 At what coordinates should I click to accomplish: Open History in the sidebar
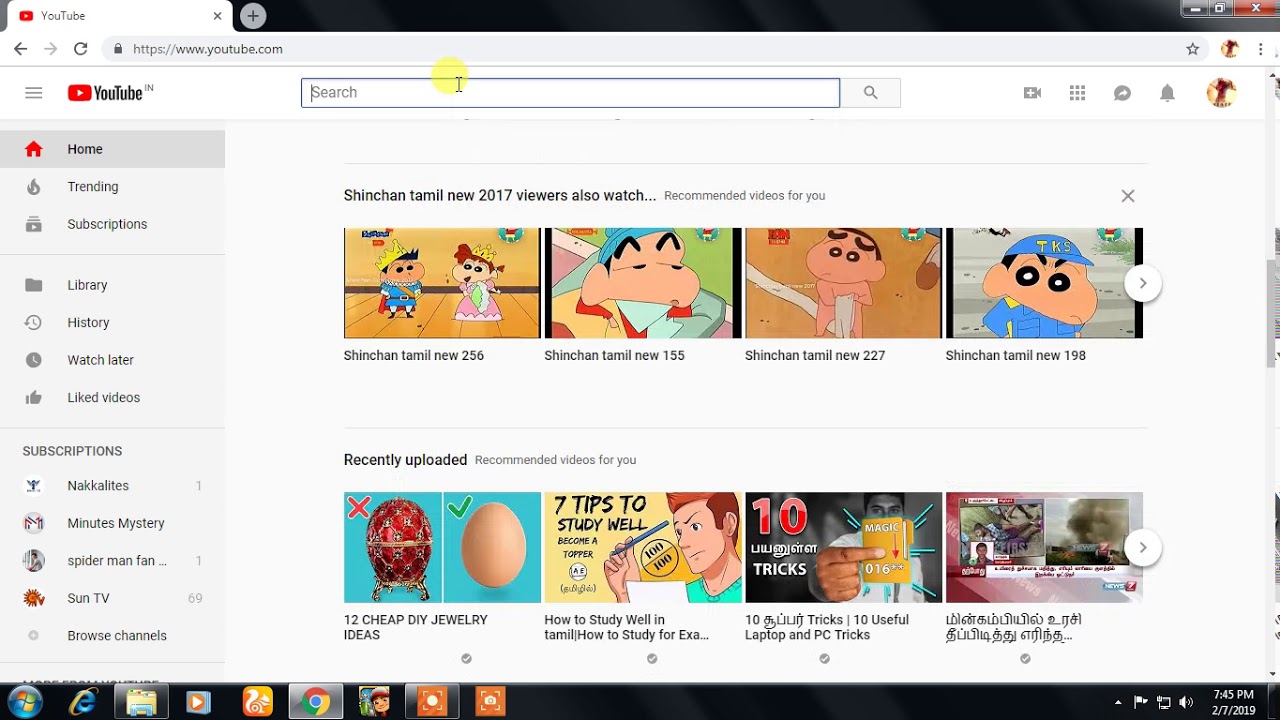tap(112, 322)
